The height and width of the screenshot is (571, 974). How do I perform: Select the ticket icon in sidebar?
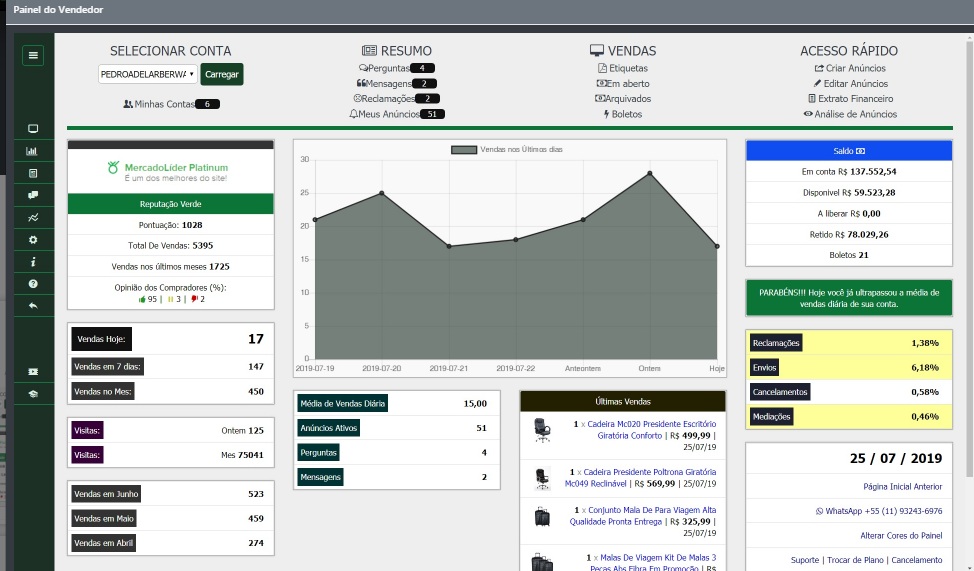tap(33, 372)
